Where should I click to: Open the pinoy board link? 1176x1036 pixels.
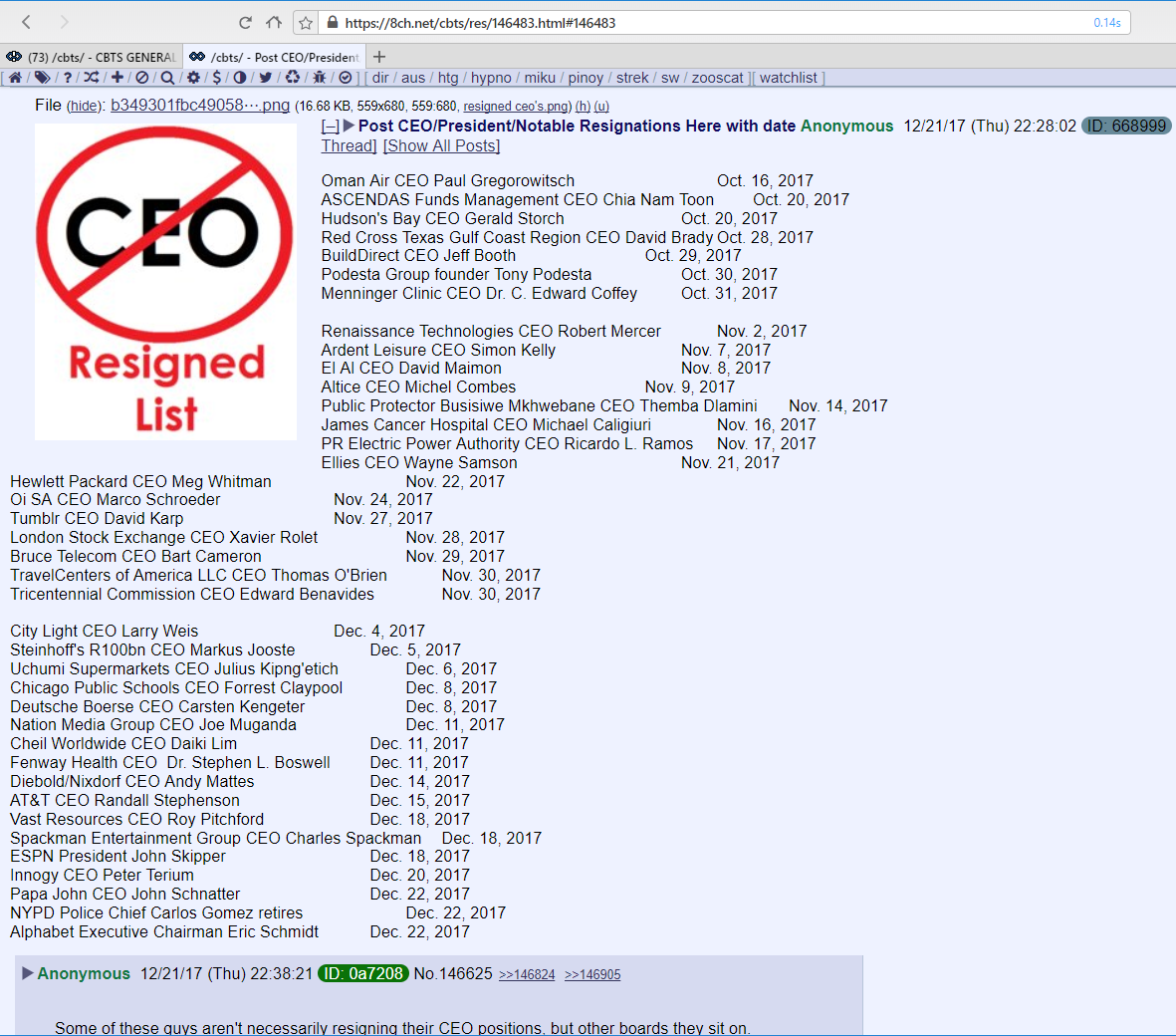point(586,78)
